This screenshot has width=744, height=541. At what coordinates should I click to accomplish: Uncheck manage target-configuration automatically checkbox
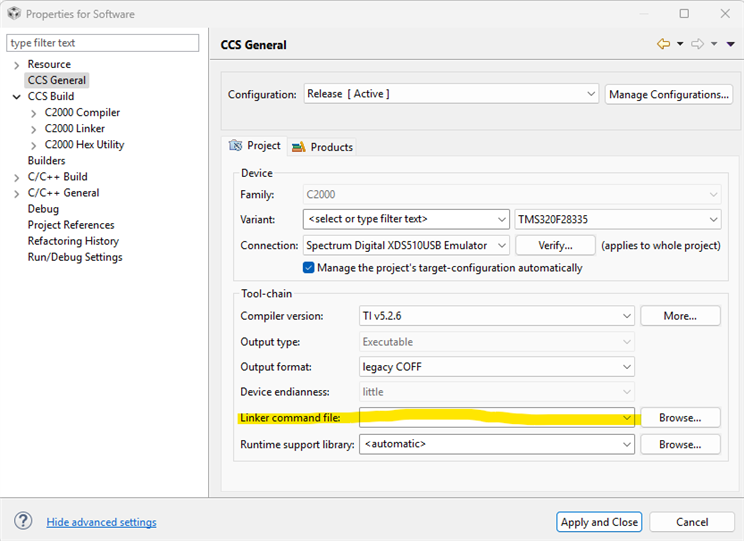309,268
